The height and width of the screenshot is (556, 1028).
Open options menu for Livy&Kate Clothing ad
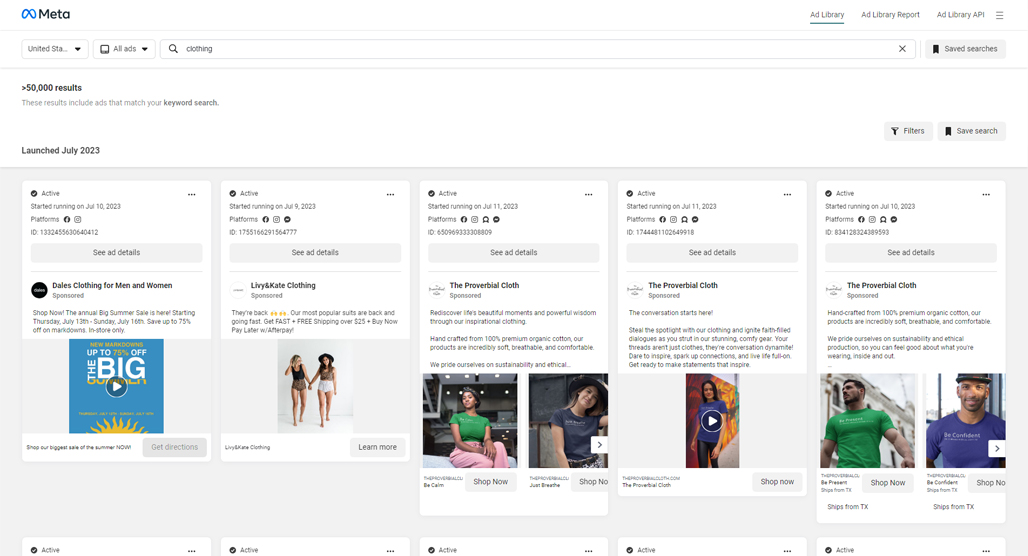click(390, 194)
